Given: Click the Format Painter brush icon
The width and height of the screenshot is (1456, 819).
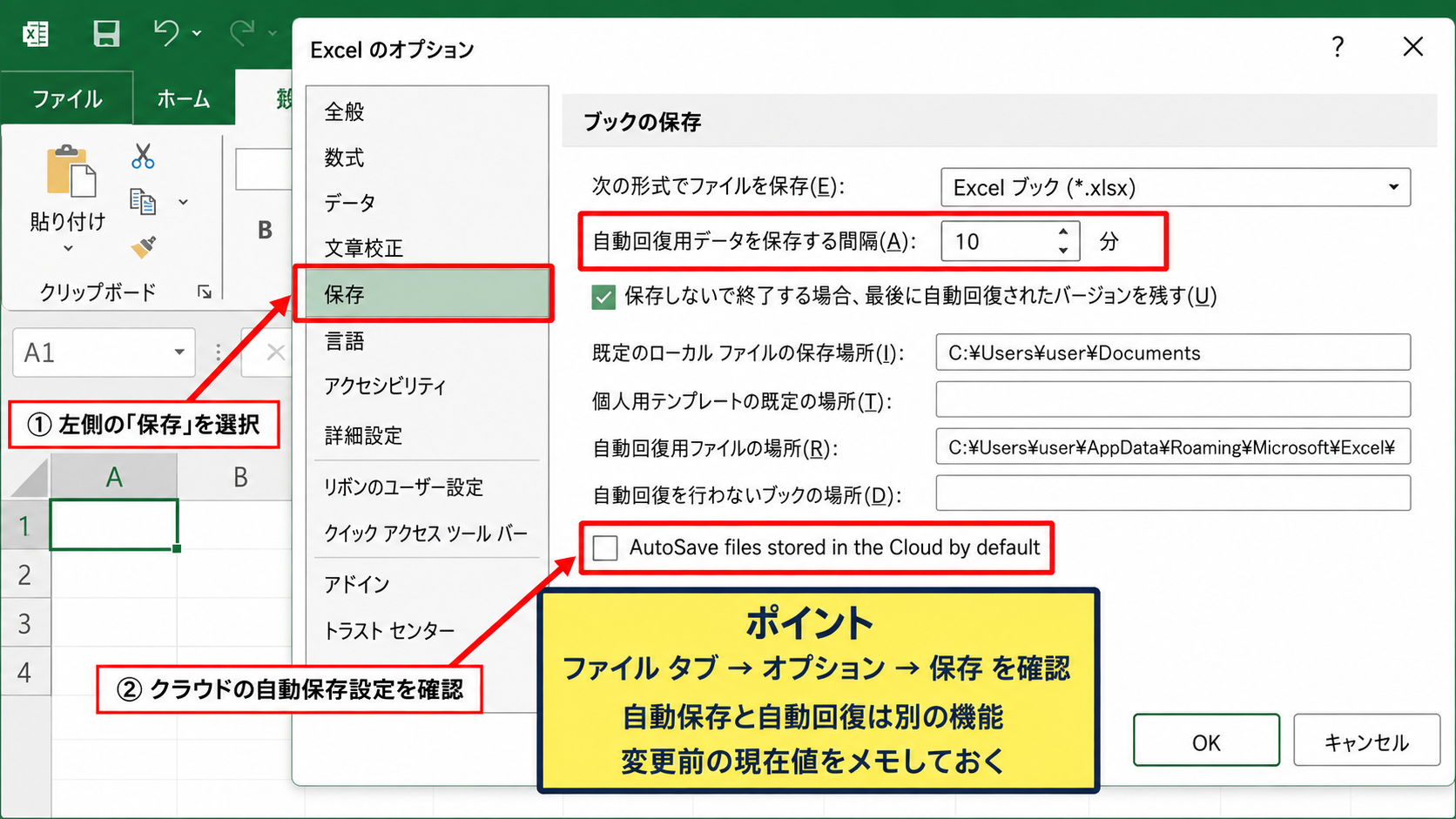Looking at the screenshot, I should point(144,247).
